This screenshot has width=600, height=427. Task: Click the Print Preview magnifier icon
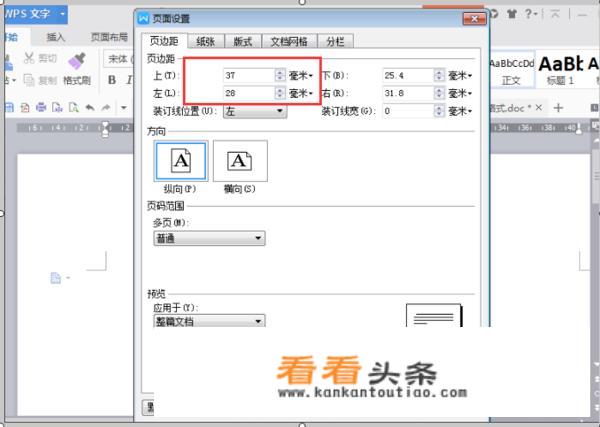(x=73, y=108)
